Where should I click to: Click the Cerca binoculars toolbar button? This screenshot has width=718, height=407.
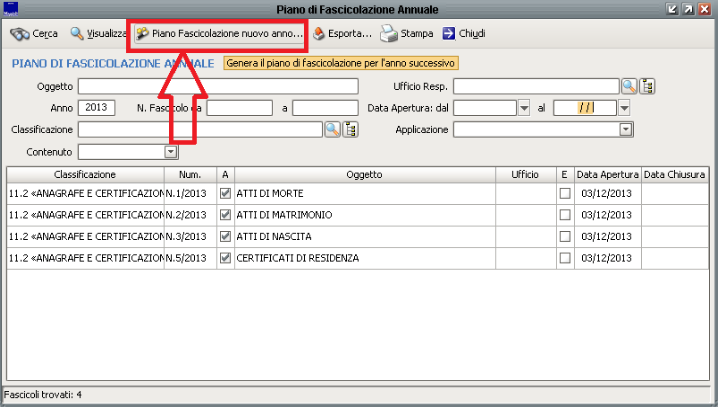tap(34, 33)
